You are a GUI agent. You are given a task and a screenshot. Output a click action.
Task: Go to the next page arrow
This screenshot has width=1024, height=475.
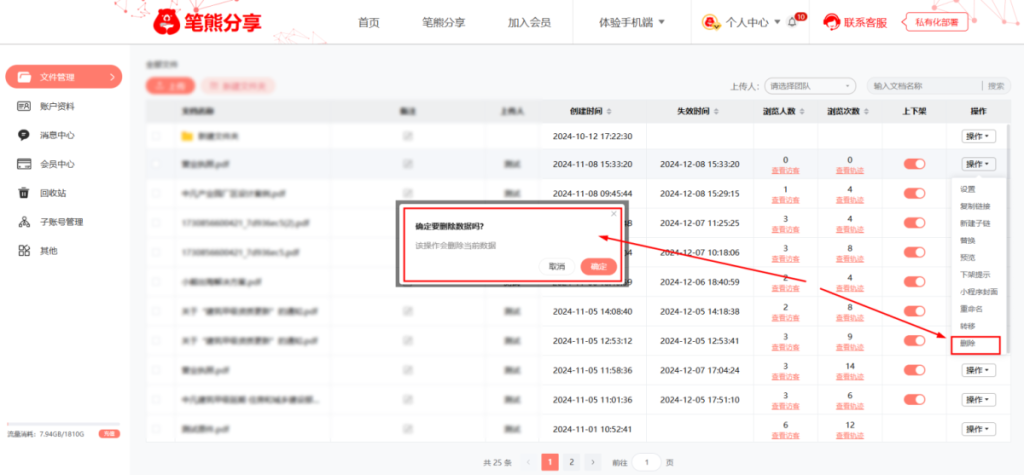coord(592,462)
